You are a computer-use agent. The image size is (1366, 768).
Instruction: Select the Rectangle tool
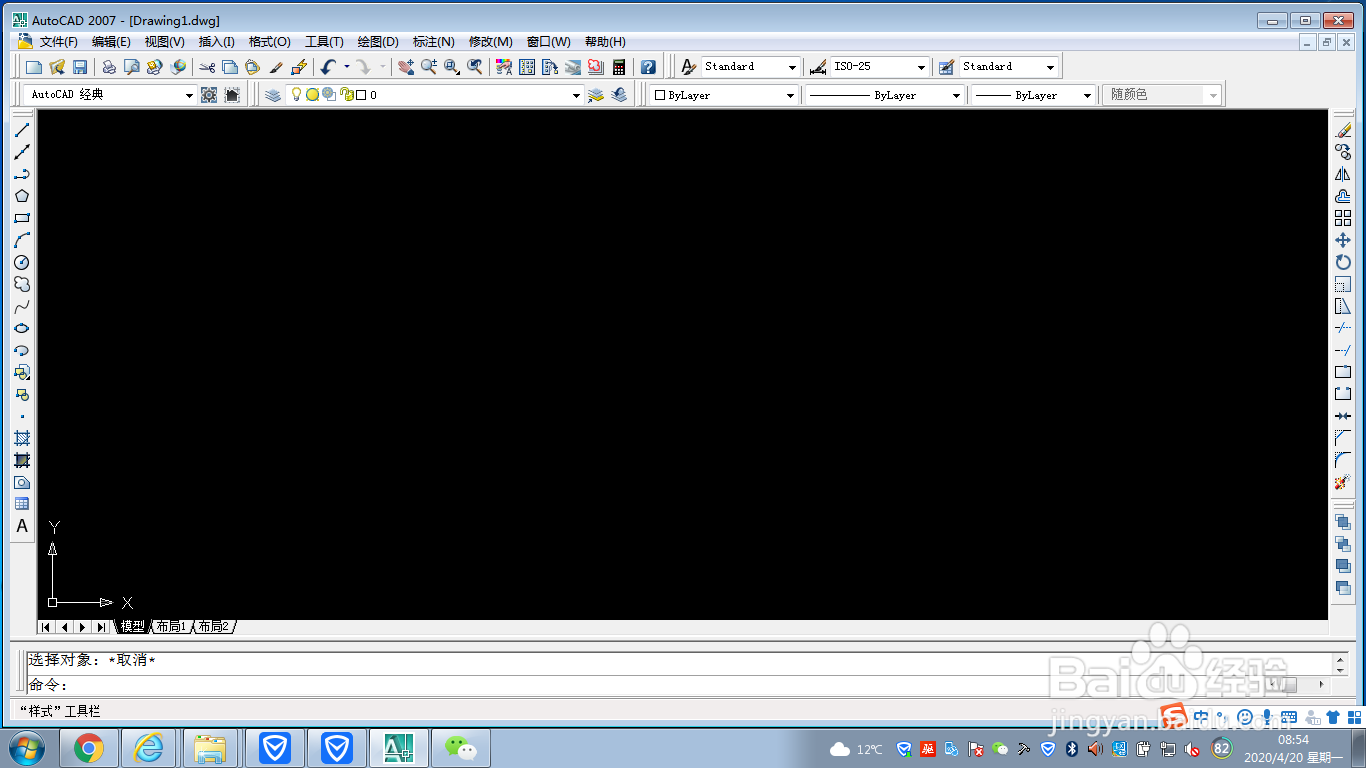tap(22, 218)
